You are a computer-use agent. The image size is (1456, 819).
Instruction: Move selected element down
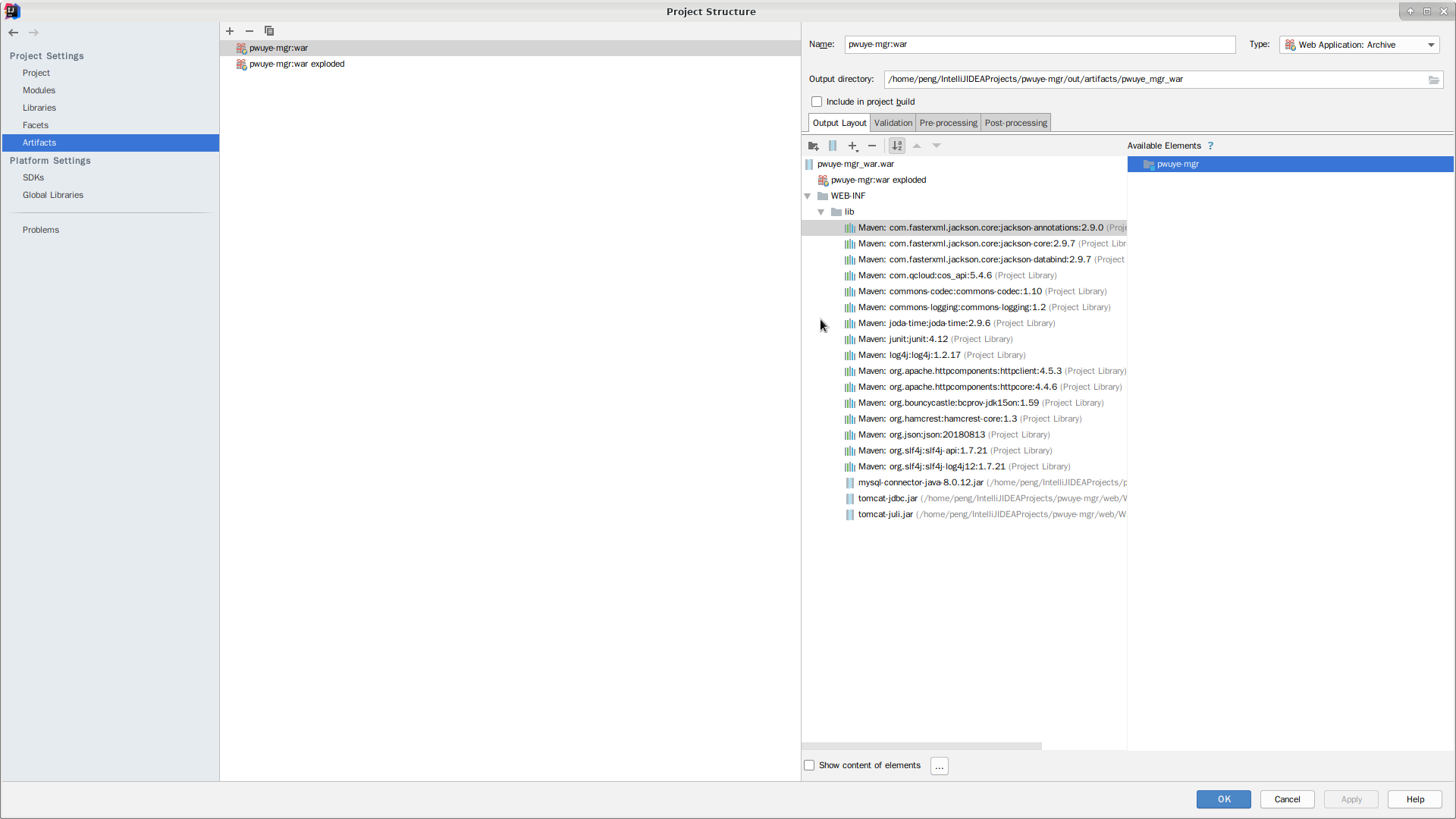(x=937, y=146)
